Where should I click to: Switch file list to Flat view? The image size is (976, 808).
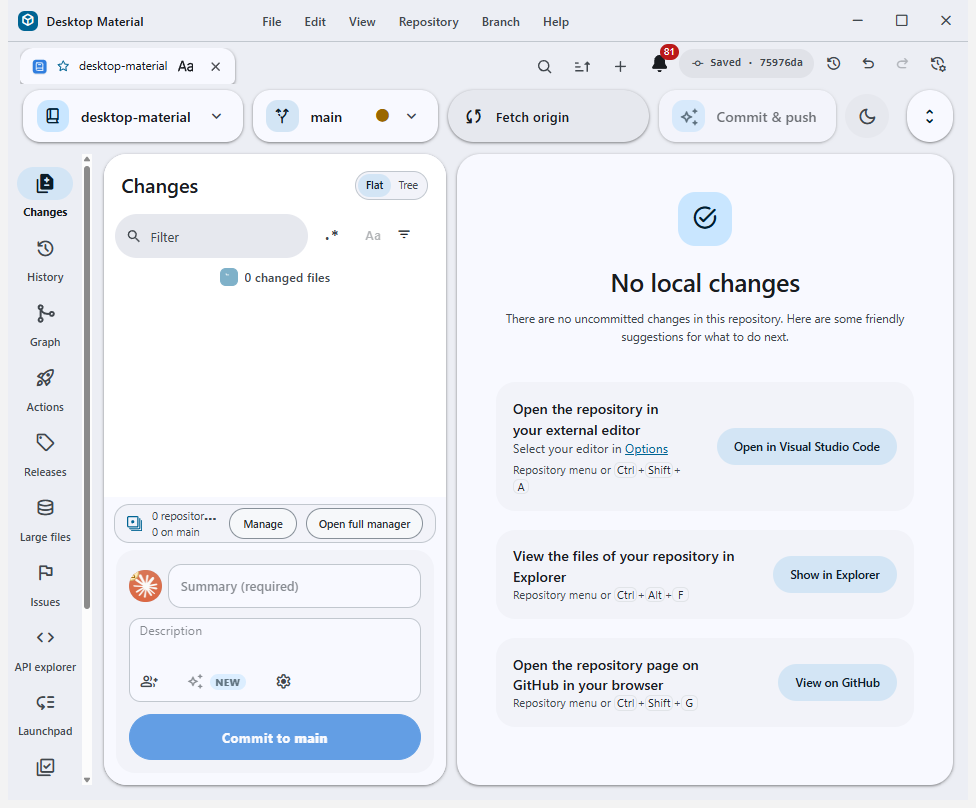[374, 186]
